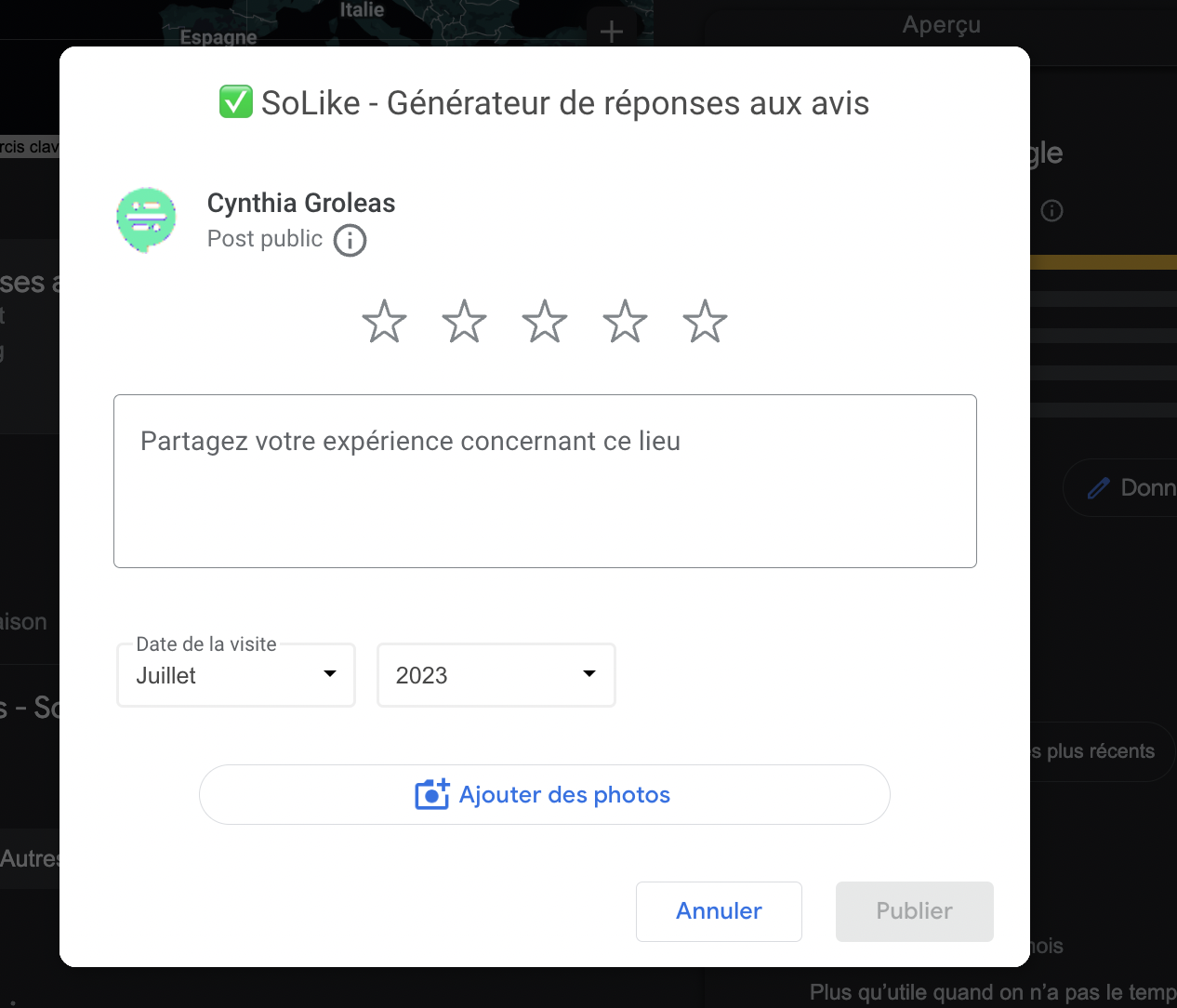Viewport: 1177px width, 1008px height.
Task: Open the Post public info icon
Action: point(350,240)
